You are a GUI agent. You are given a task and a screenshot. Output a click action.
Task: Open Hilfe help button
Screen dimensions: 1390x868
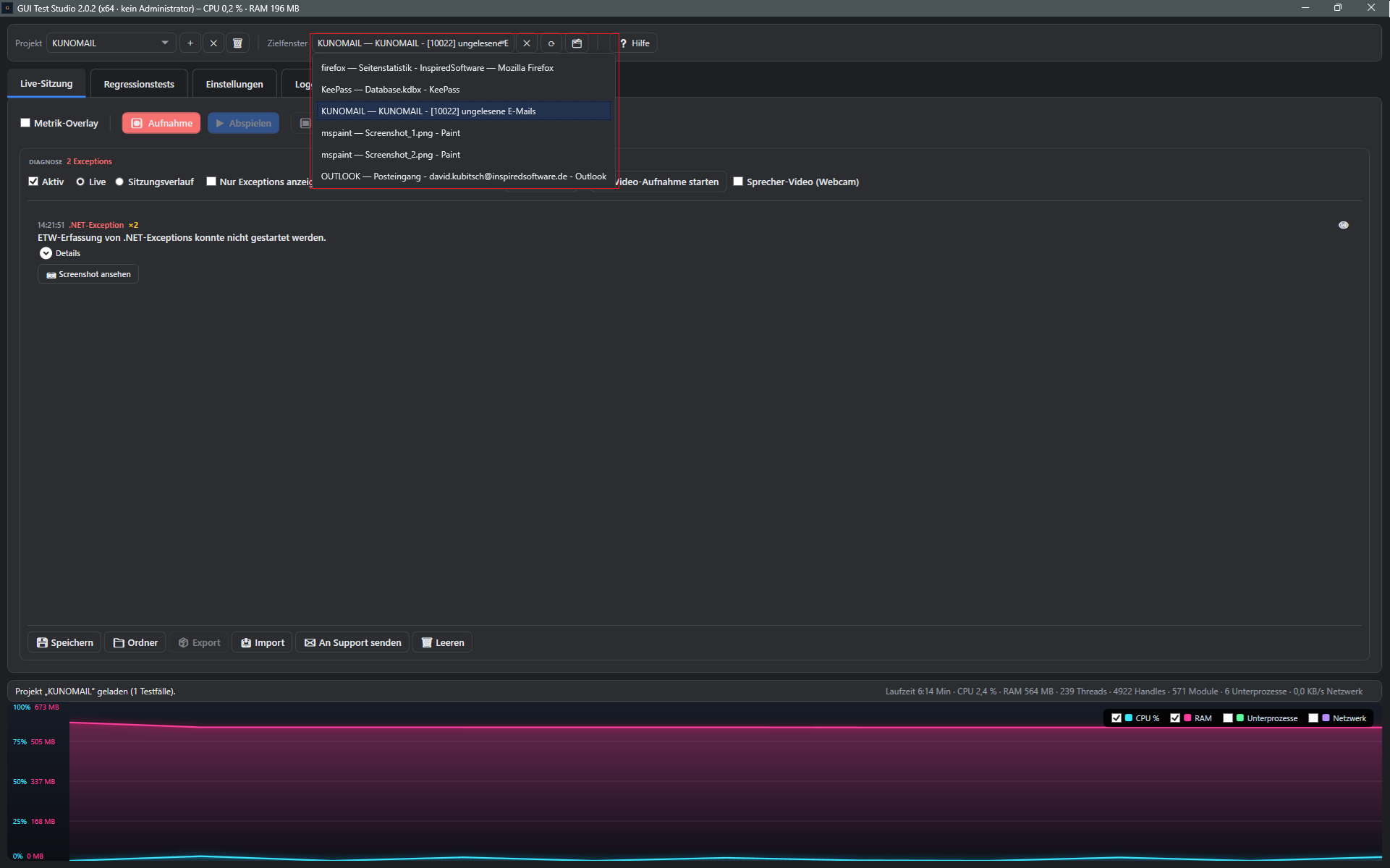click(635, 43)
